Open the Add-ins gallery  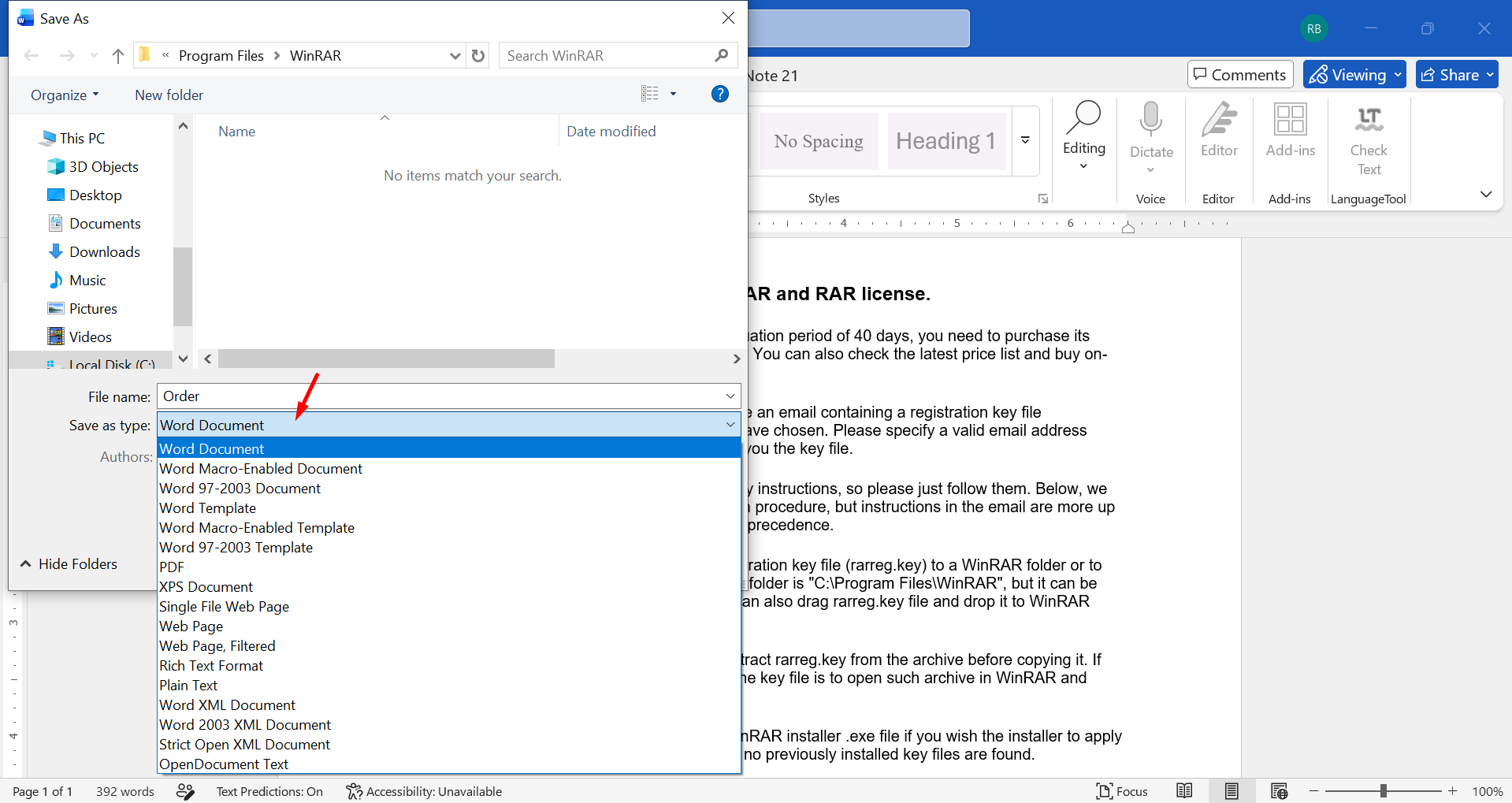point(1290,130)
